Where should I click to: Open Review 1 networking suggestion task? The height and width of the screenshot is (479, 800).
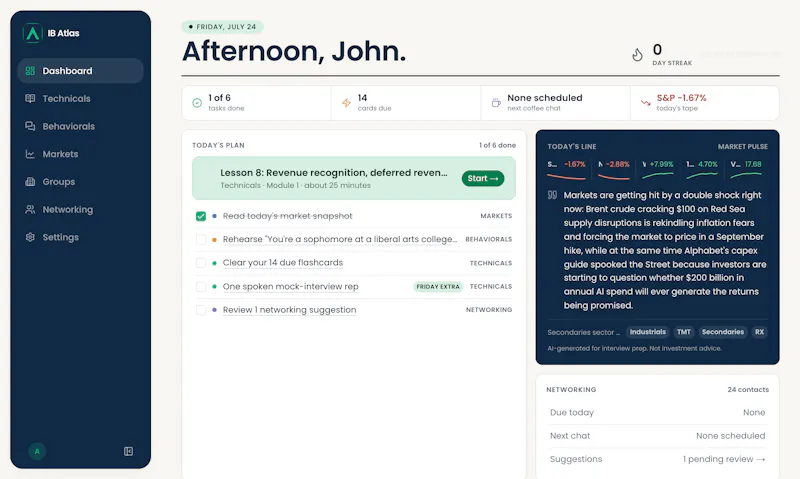pos(289,310)
